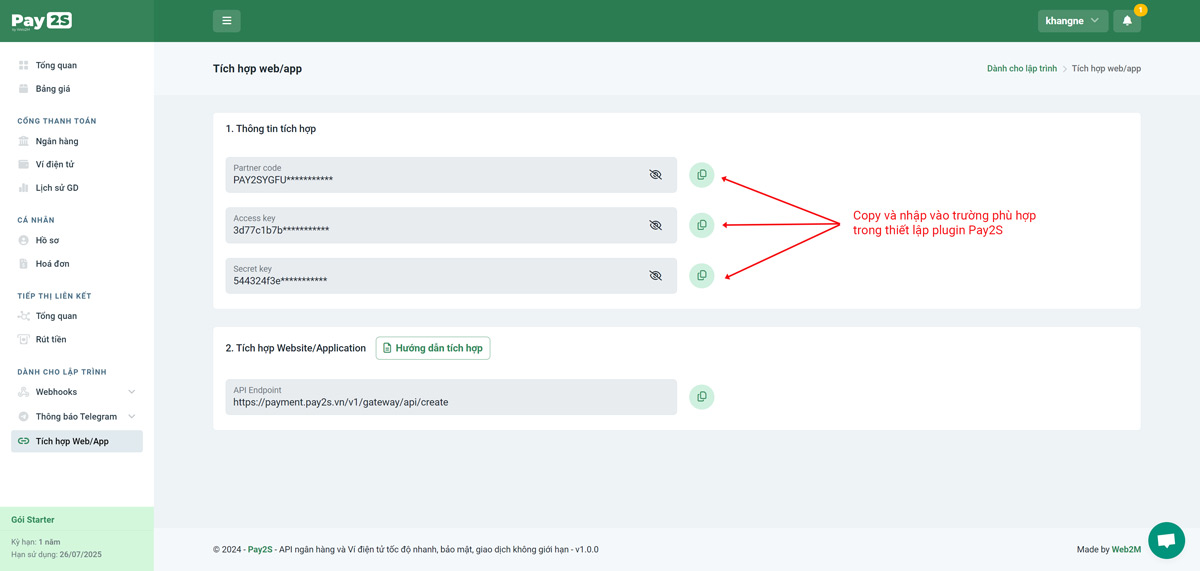This screenshot has height=571, width=1200.
Task: Expand the Webhooks submenu chevron
Action: 132,392
